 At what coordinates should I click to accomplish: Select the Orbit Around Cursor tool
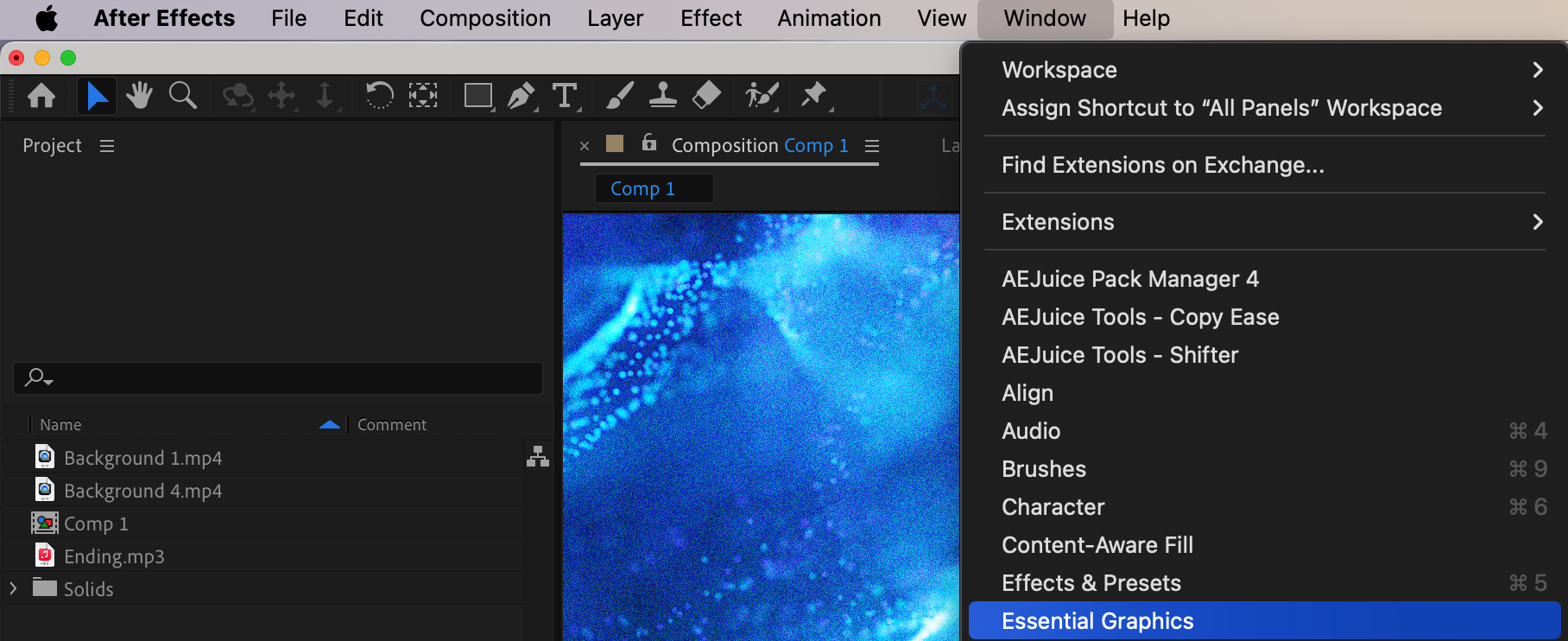(x=237, y=95)
